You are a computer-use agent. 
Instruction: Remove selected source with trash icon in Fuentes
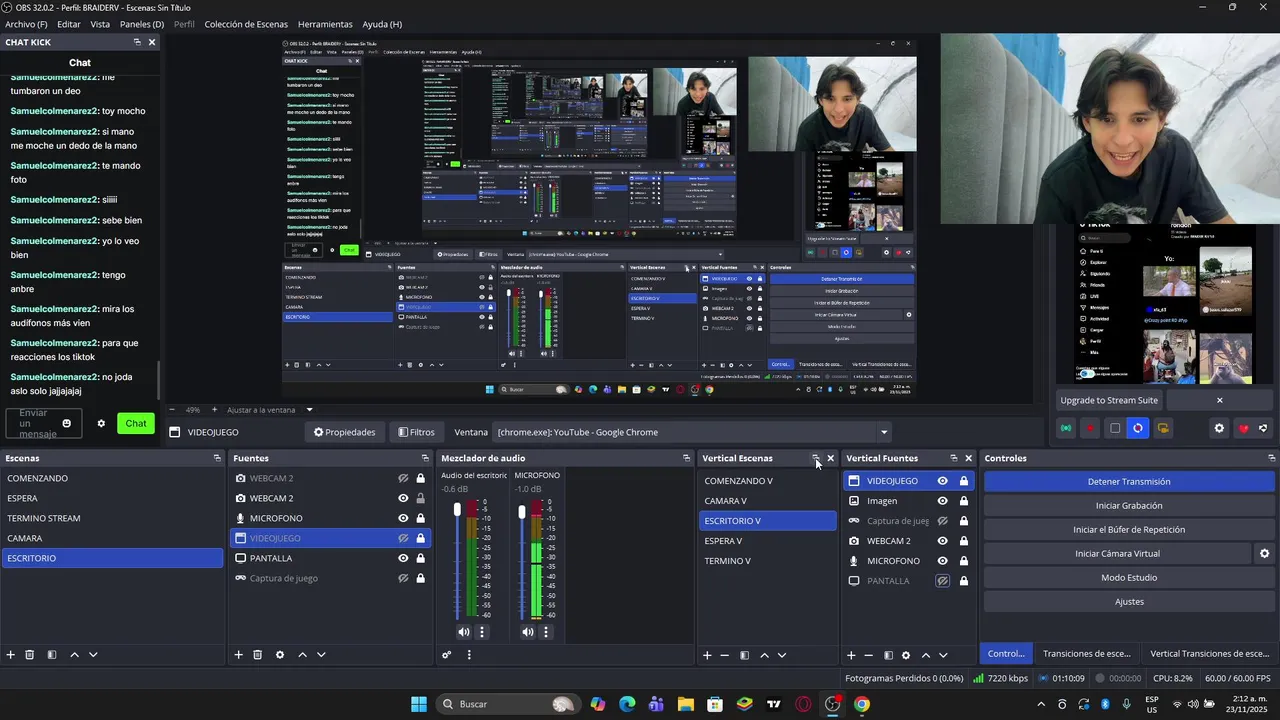click(x=257, y=655)
